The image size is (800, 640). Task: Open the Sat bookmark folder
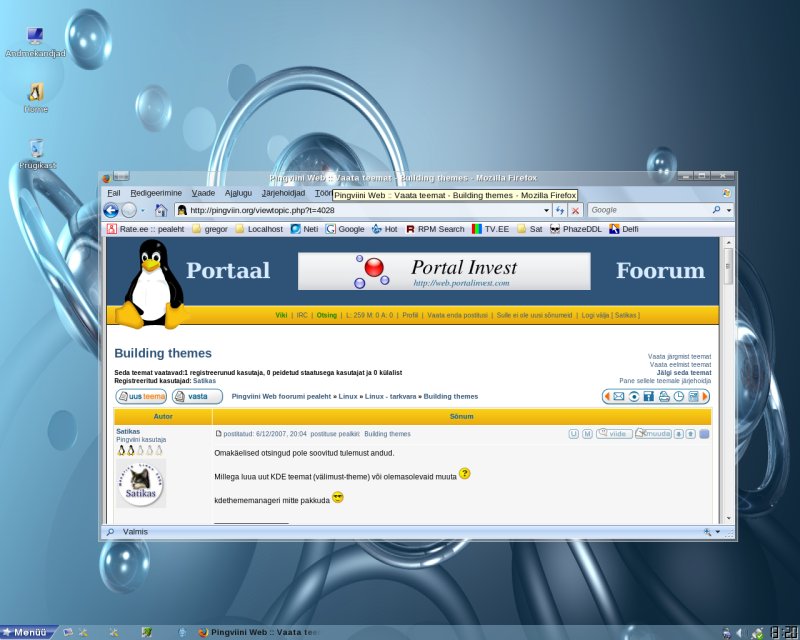530,229
